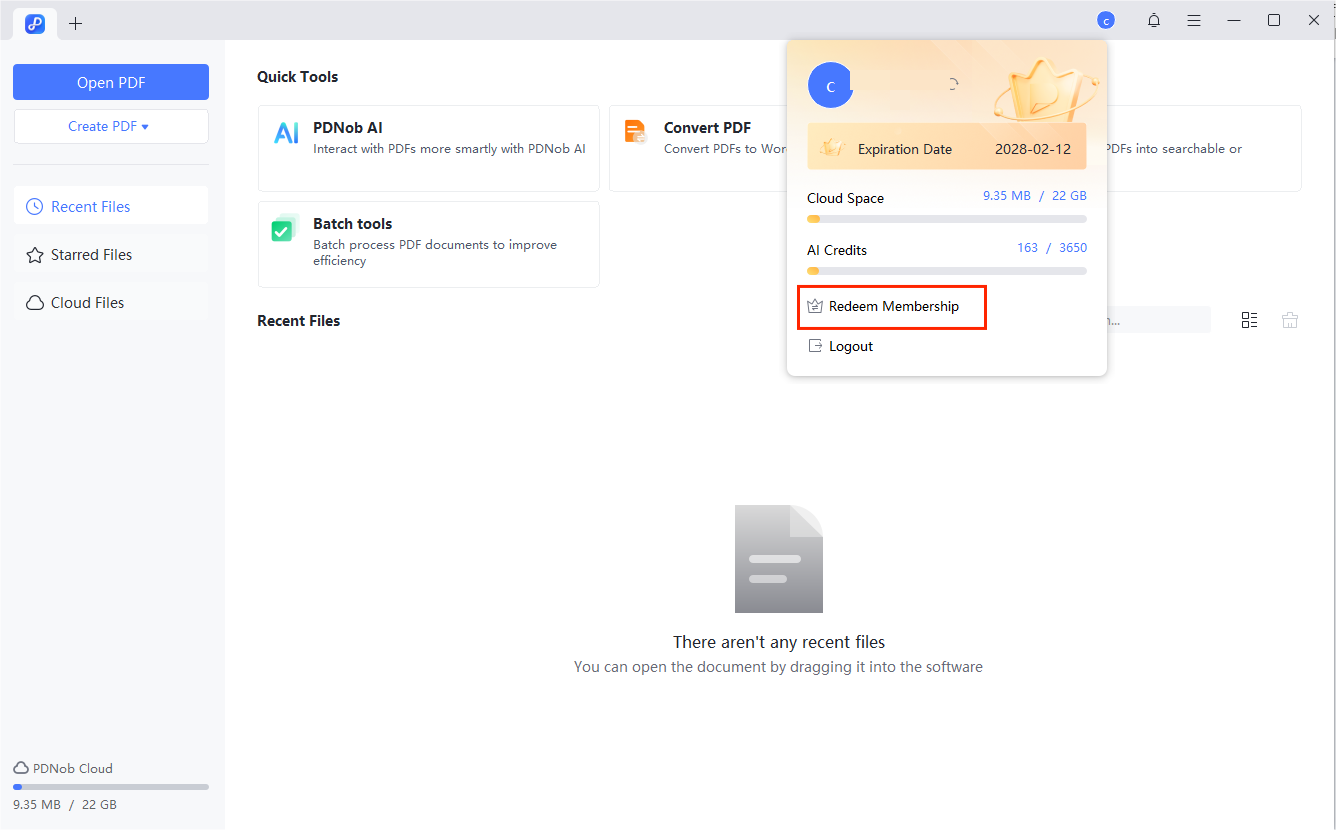
Task: Click the PDNob home tab icon
Action: [35, 22]
